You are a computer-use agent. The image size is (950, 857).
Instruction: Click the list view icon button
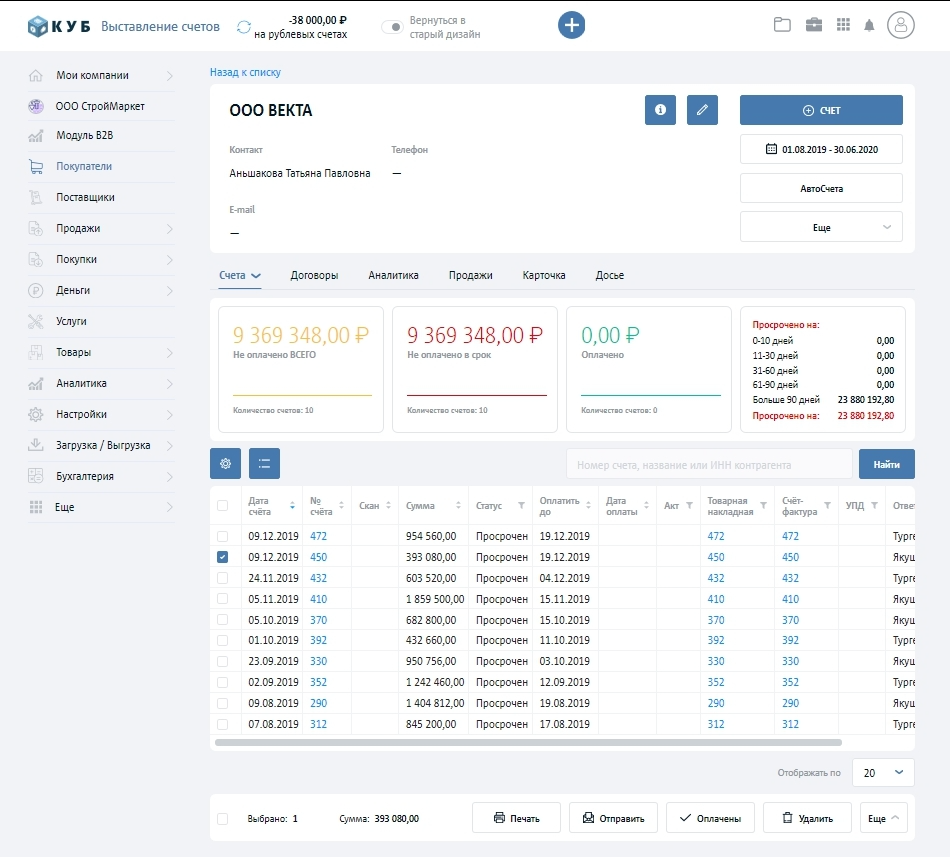tap(264, 463)
